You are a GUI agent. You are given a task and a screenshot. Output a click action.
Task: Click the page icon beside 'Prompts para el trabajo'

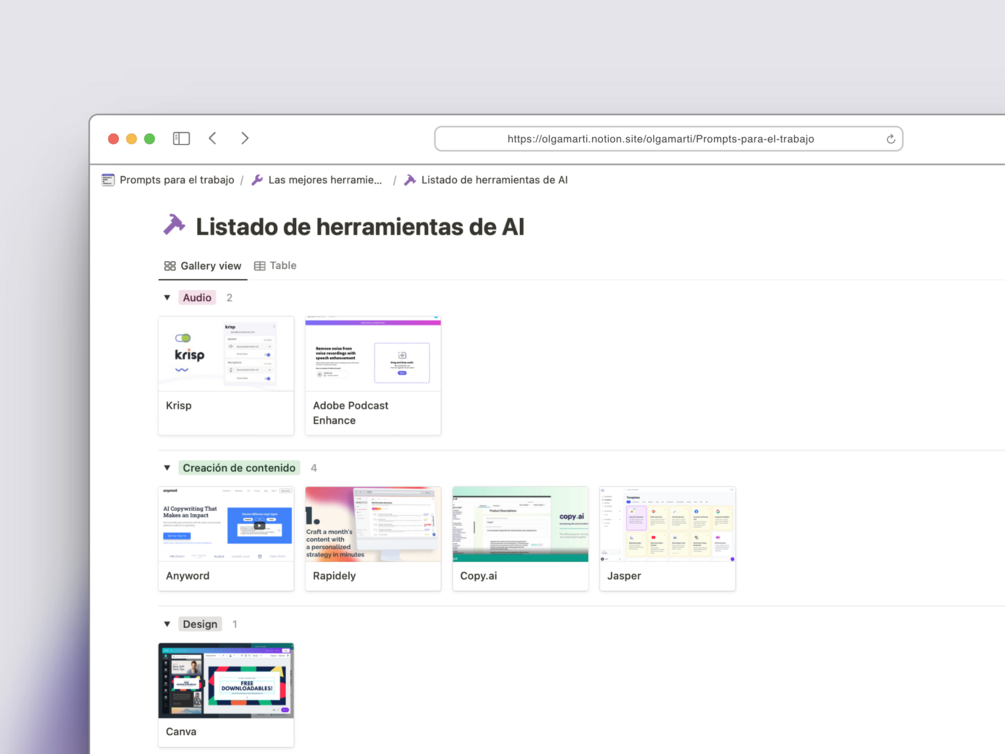click(108, 180)
